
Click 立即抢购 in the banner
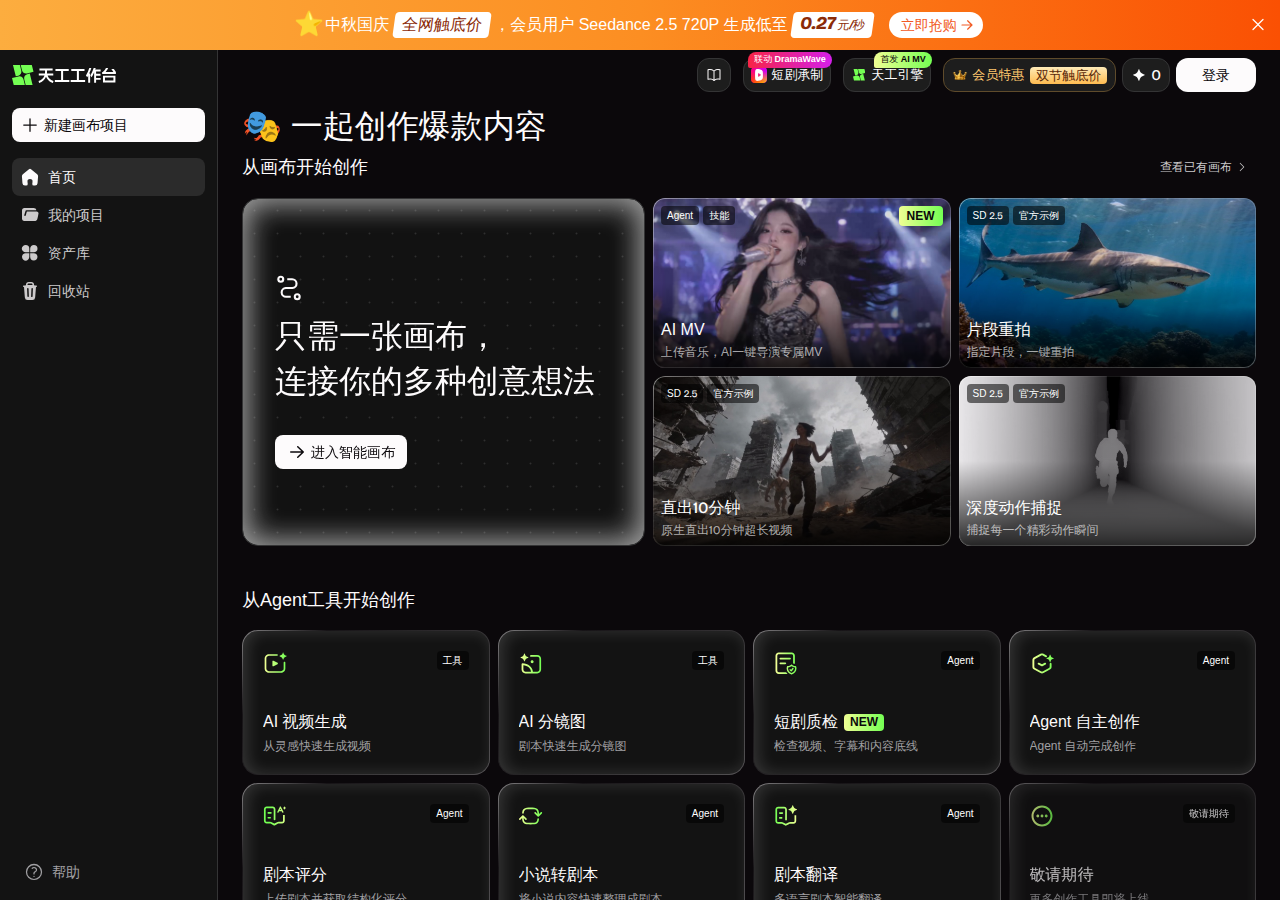936,25
